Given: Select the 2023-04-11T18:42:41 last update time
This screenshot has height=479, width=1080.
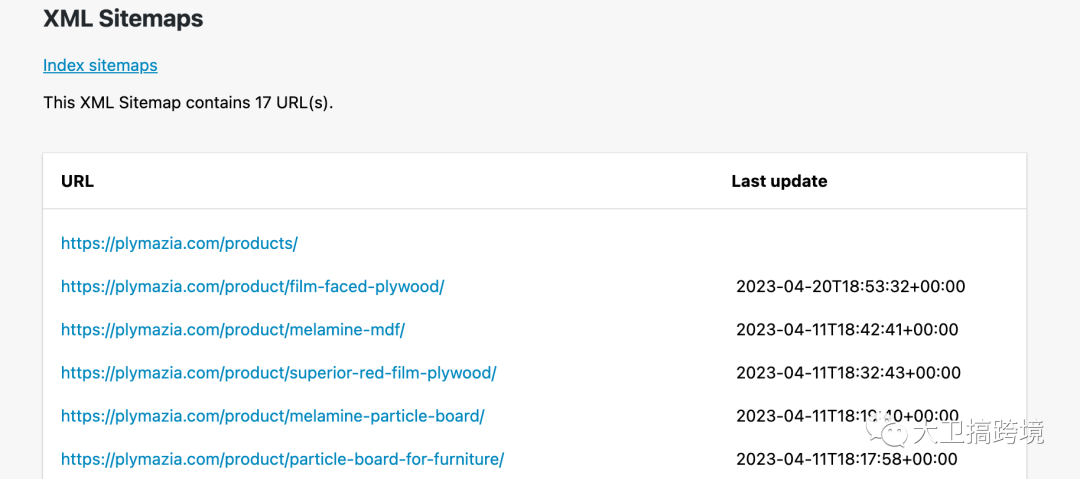Looking at the screenshot, I should coord(847,329).
